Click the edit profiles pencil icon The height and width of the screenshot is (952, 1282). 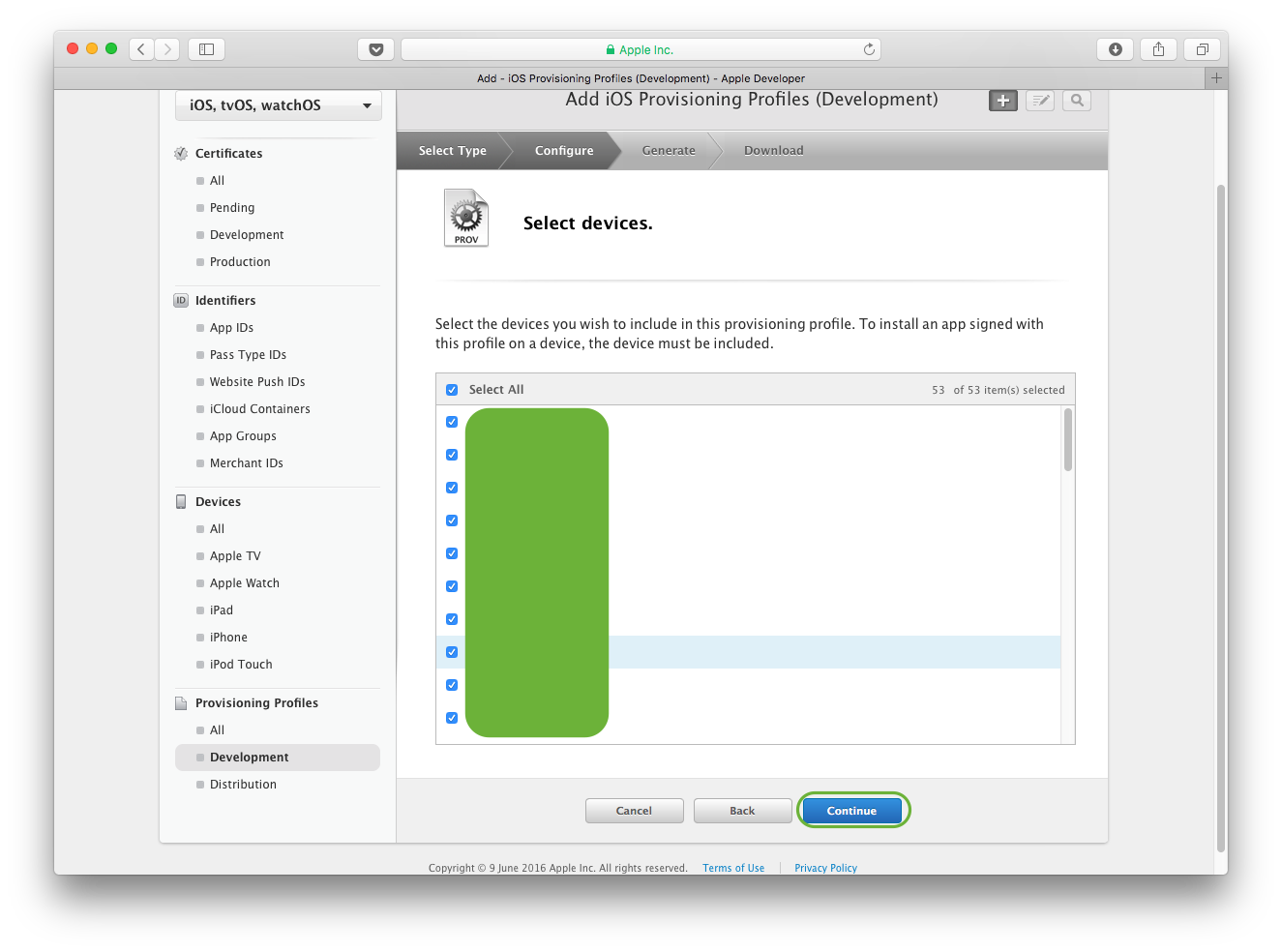pyautogui.click(x=1040, y=100)
